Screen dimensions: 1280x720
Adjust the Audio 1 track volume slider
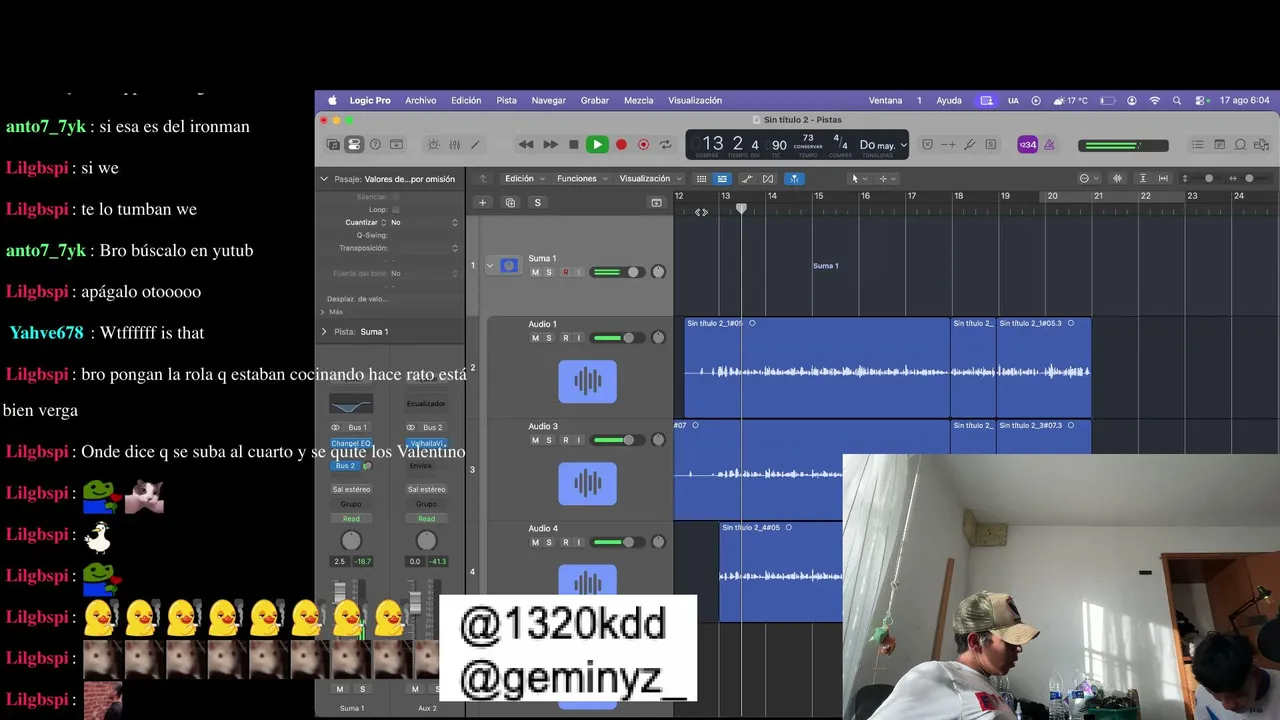point(615,338)
